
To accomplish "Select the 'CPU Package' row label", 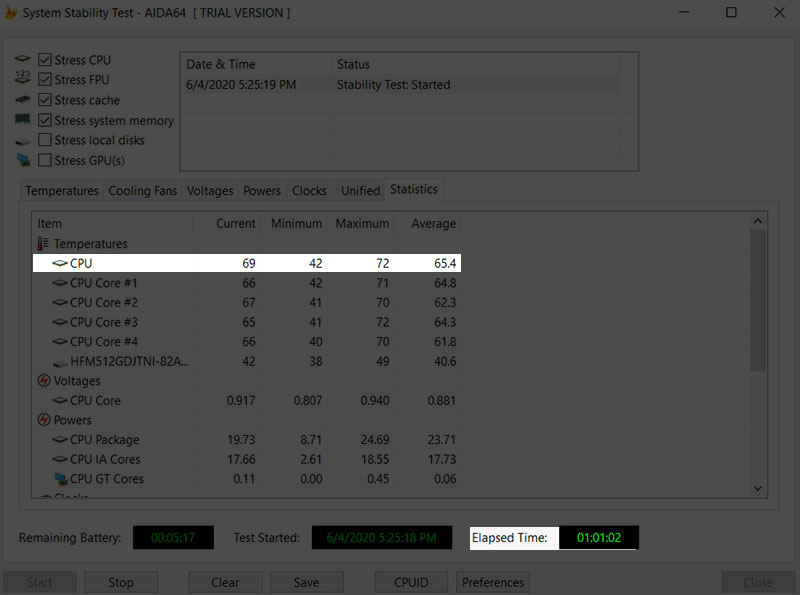I will (x=105, y=439).
